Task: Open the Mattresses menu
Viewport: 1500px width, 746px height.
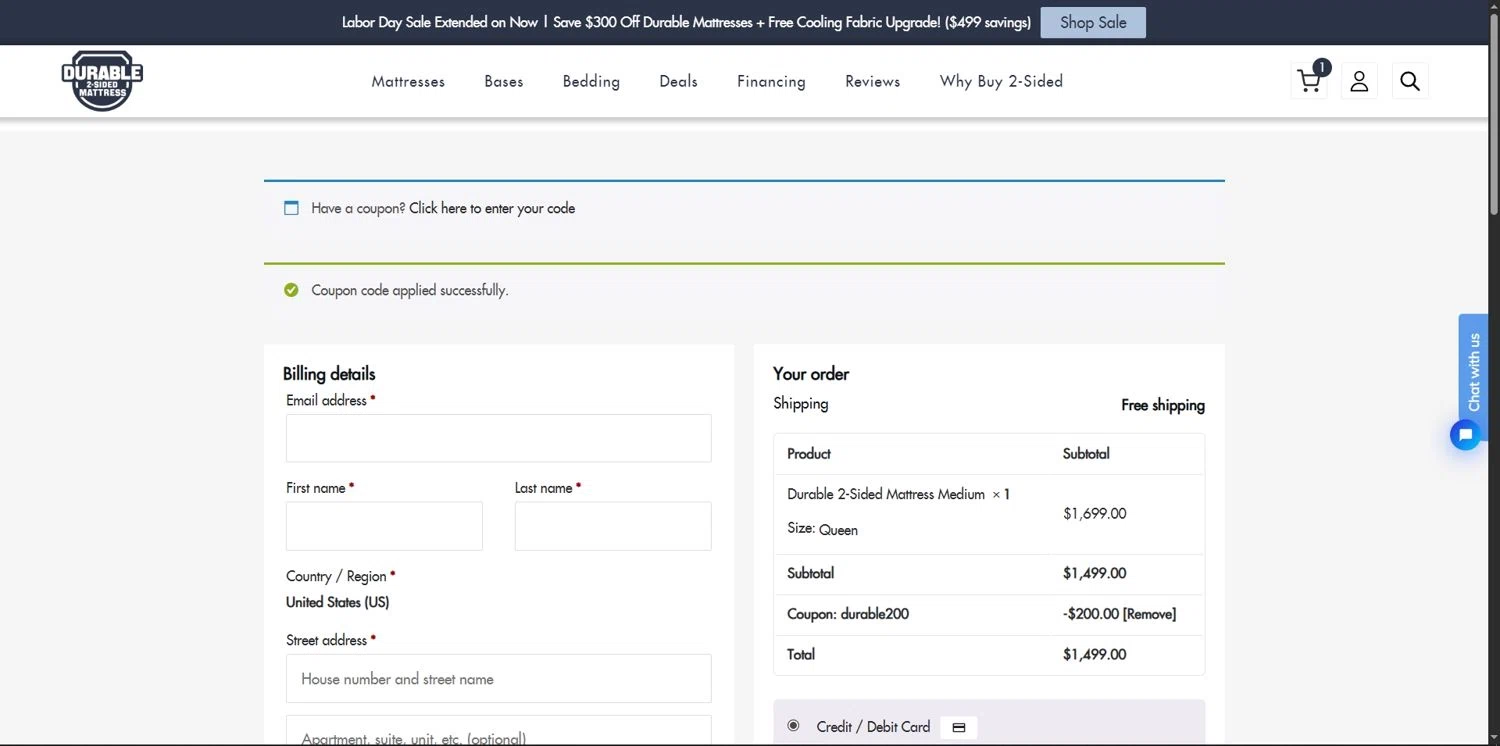Action: [408, 81]
